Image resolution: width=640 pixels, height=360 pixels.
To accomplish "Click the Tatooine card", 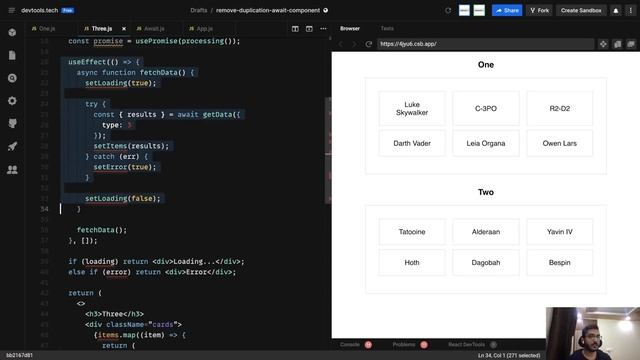I will point(412,232).
